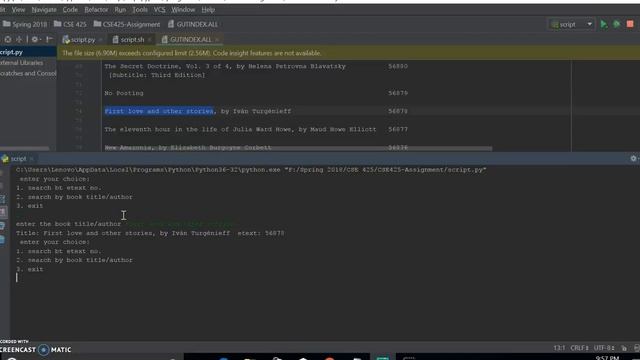The width and height of the screenshot is (640, 360).
Task: Hide the Project panel using the hide icon
Action: coord(49,40)
